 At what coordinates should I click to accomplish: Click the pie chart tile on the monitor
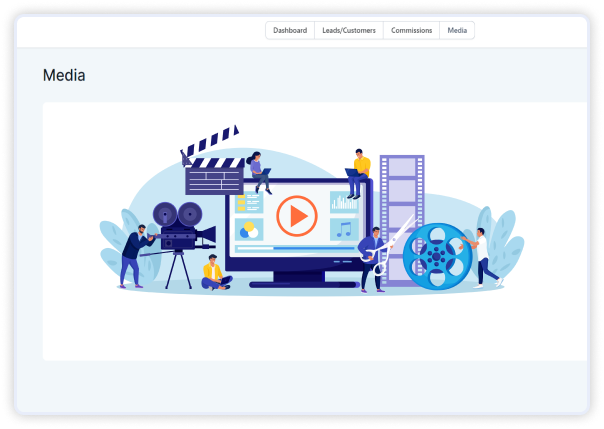pyautogui.click(x=248, y=230)
